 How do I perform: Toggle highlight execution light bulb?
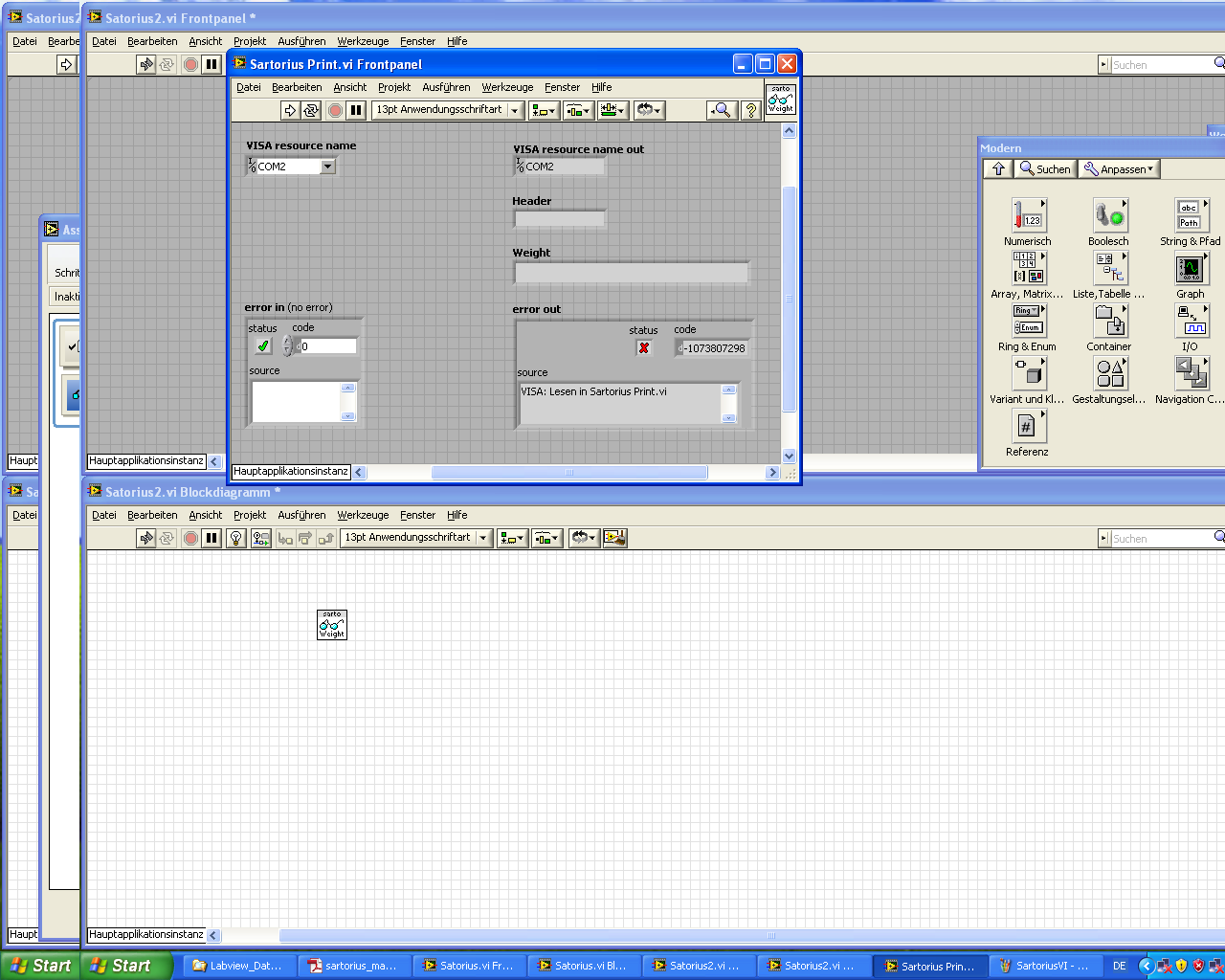[236, 538]
